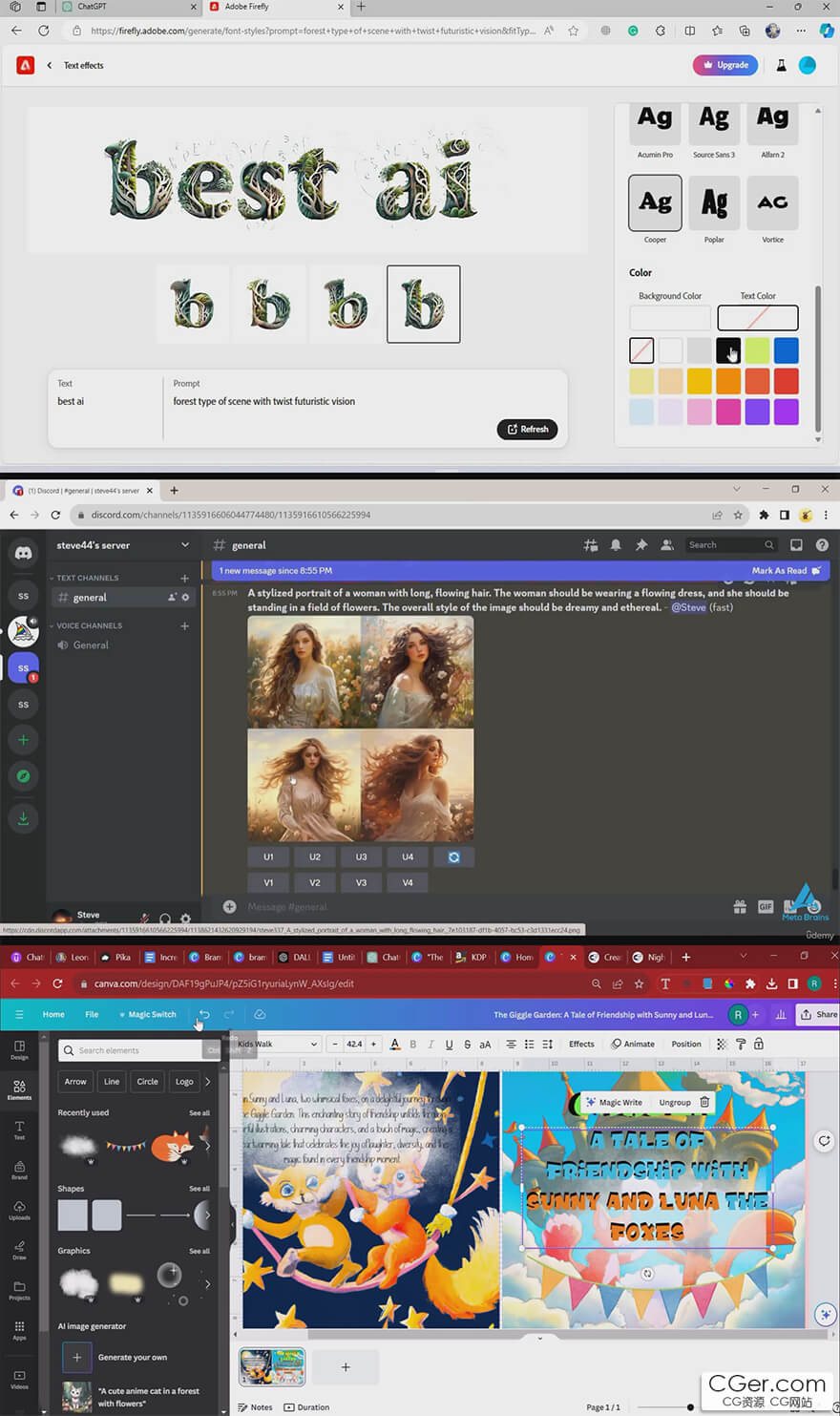Delete selection with Canva trash icon
Viewport: 840px width, 1416px height.
click(704, 1102)
